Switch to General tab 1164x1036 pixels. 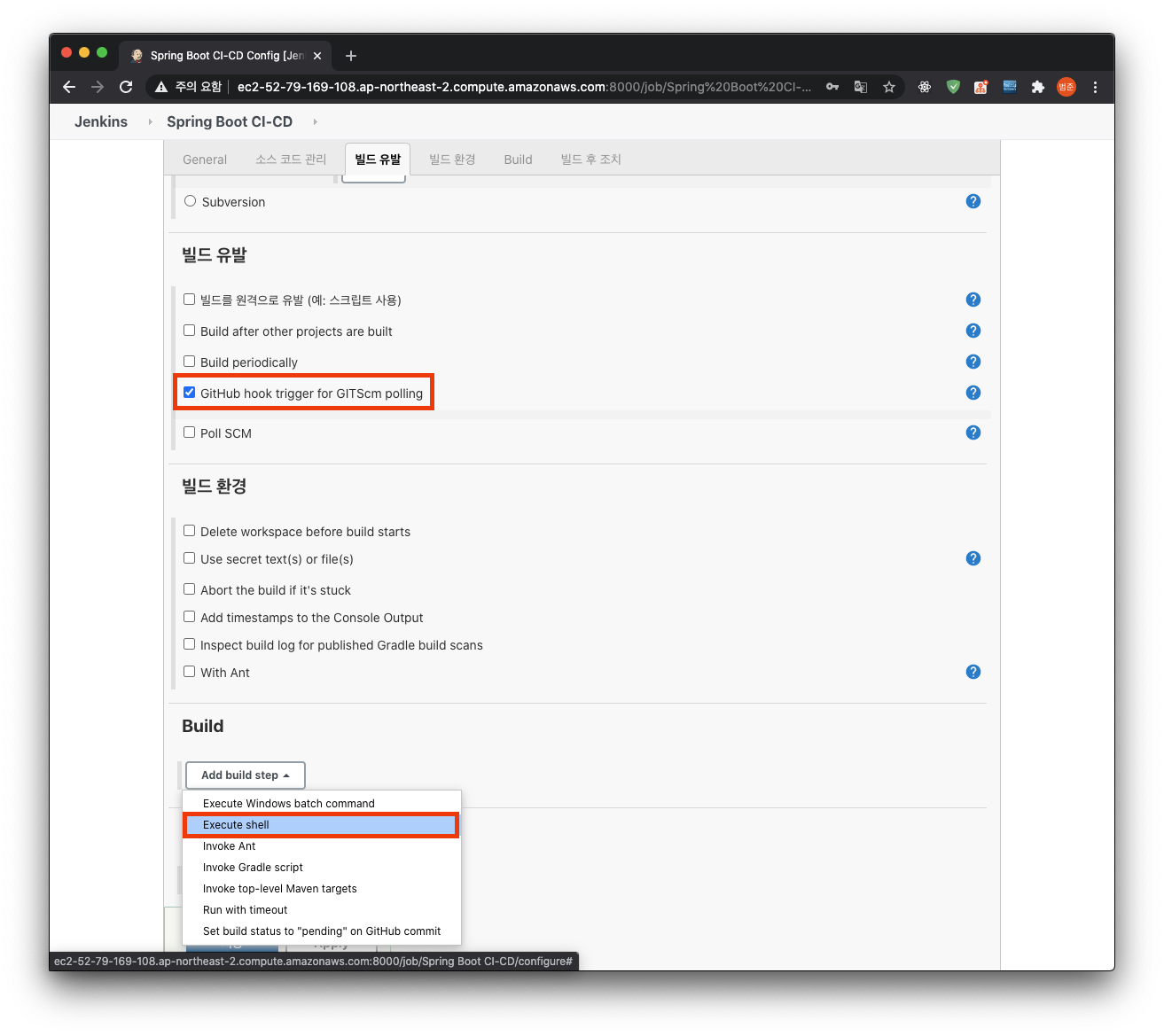click(x=205, y=160)
